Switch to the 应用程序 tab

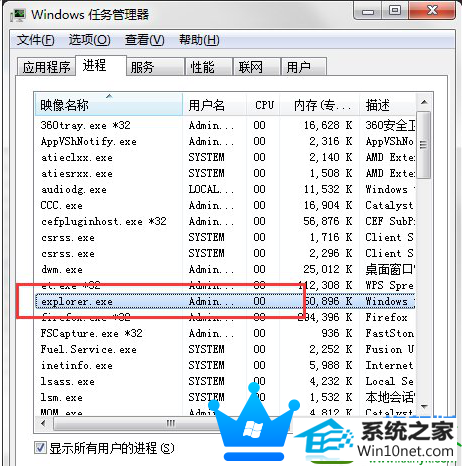point(46,67)
